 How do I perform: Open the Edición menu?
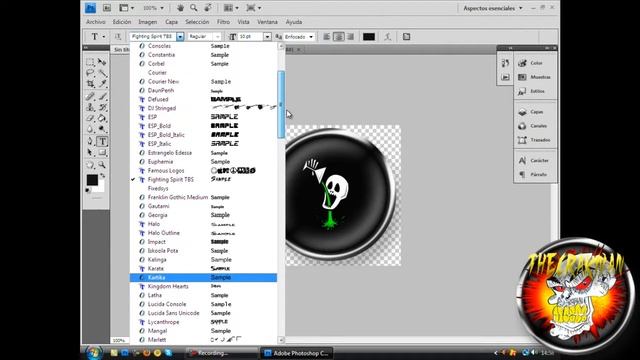122,22
